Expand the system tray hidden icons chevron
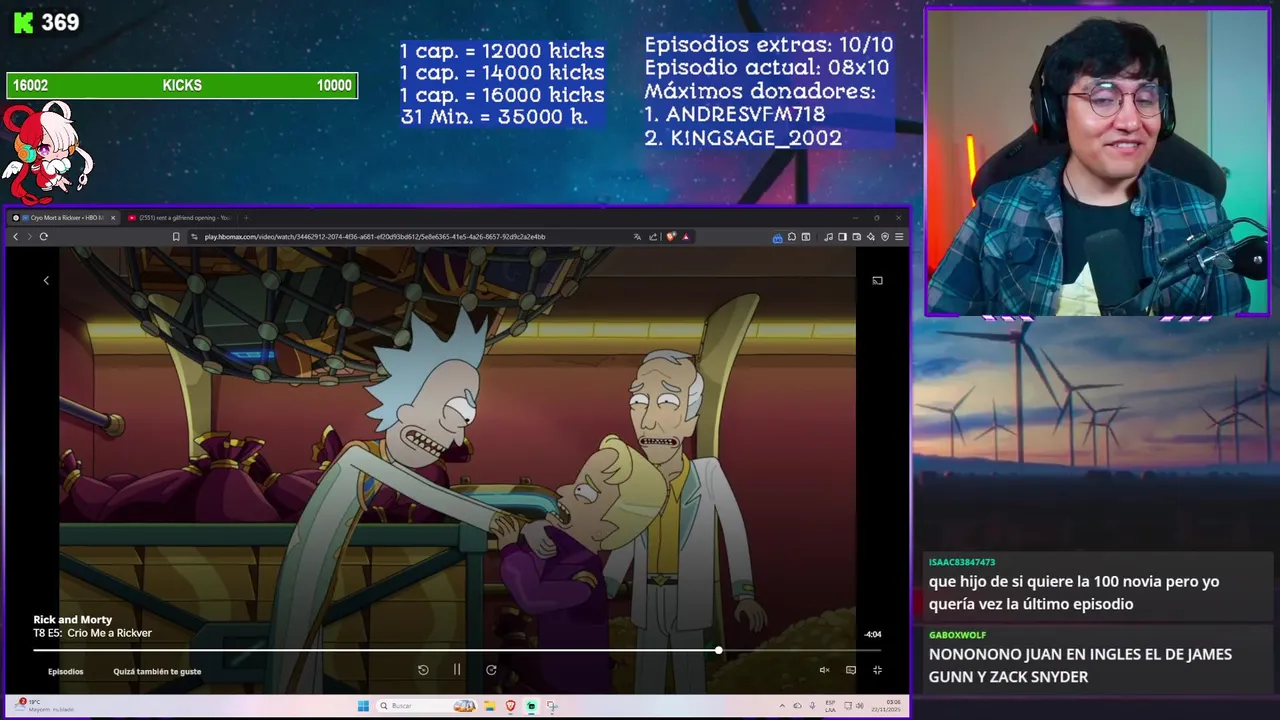The height and width of the screenshot is (720, 1280). (782, 706)
